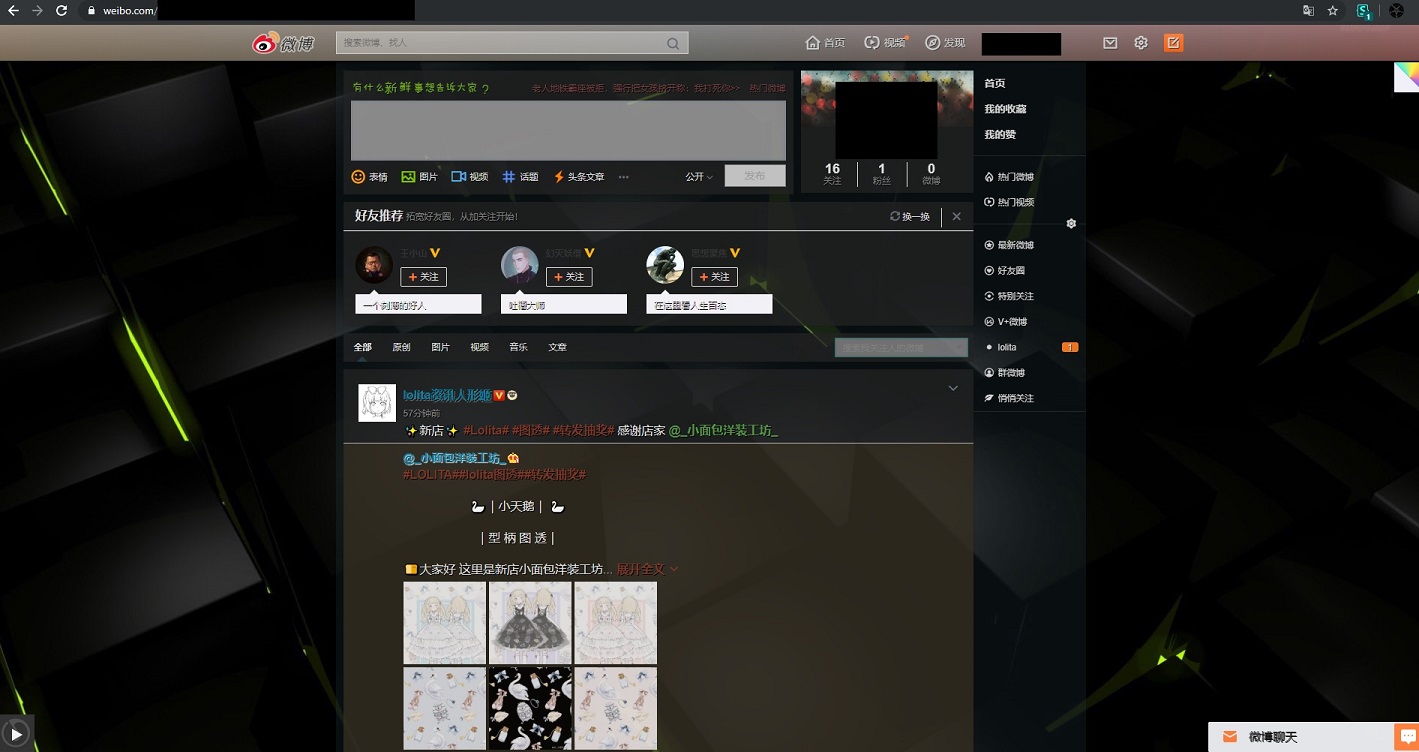Select 特别关注 in the sidebar
The image size is (1419, 752).
(x=1009, y=296)
